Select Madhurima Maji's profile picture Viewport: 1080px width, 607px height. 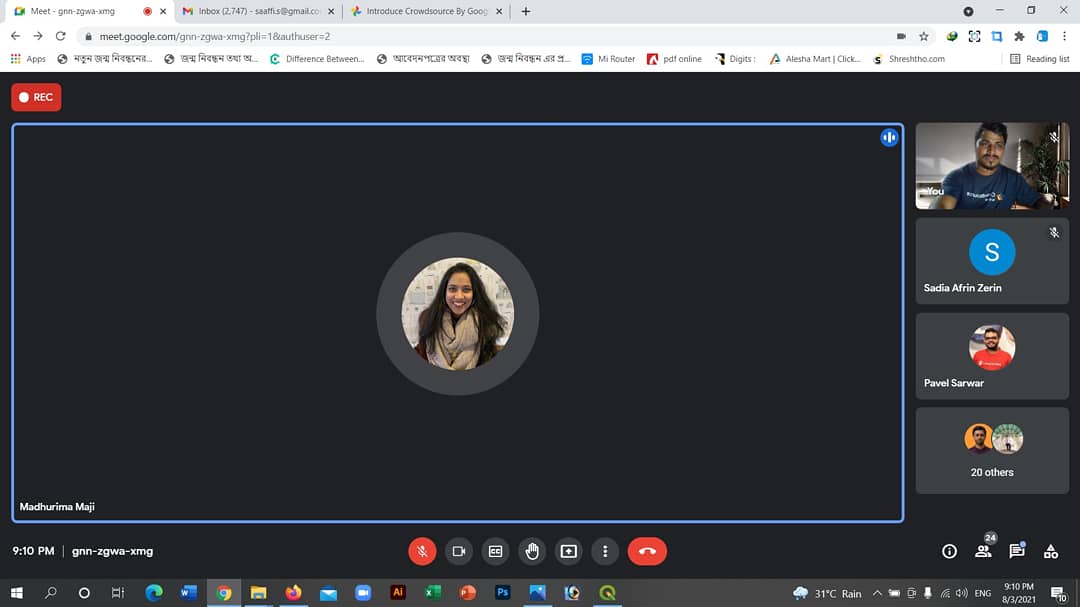point(457,313)
